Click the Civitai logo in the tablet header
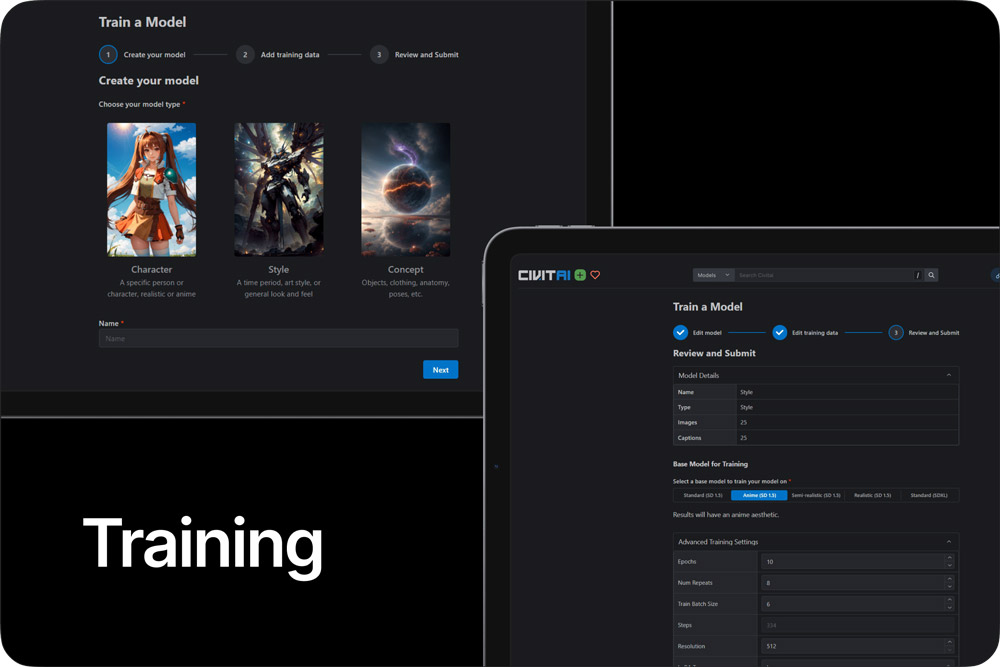Viewport: 1000px width, 667px height. point(544,275)
